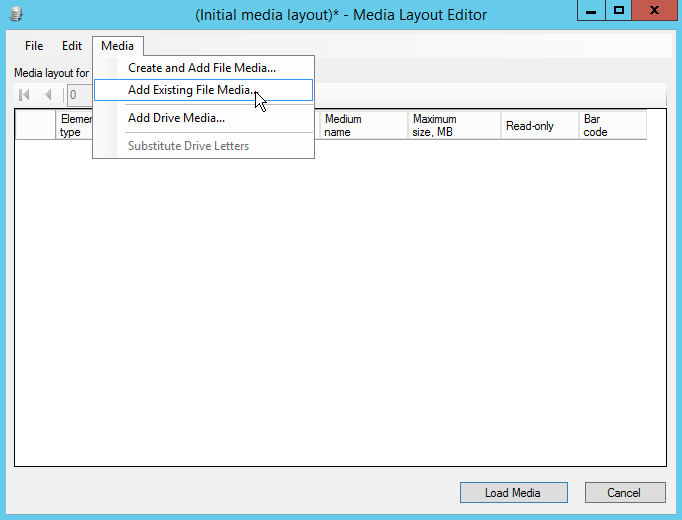The image size is (682, 520).
Task: Open the File menu
Action: click(34, 46)
